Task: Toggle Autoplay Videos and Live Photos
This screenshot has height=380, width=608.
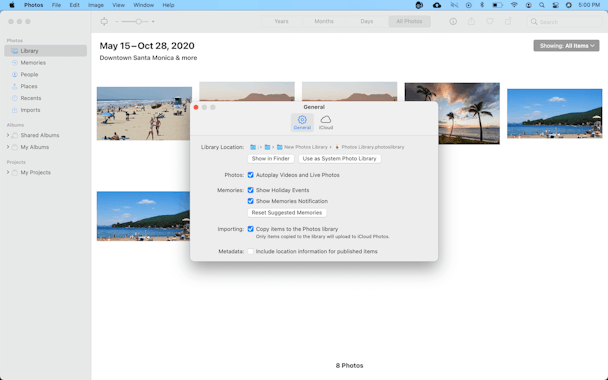Action: [x=250, y=175]
